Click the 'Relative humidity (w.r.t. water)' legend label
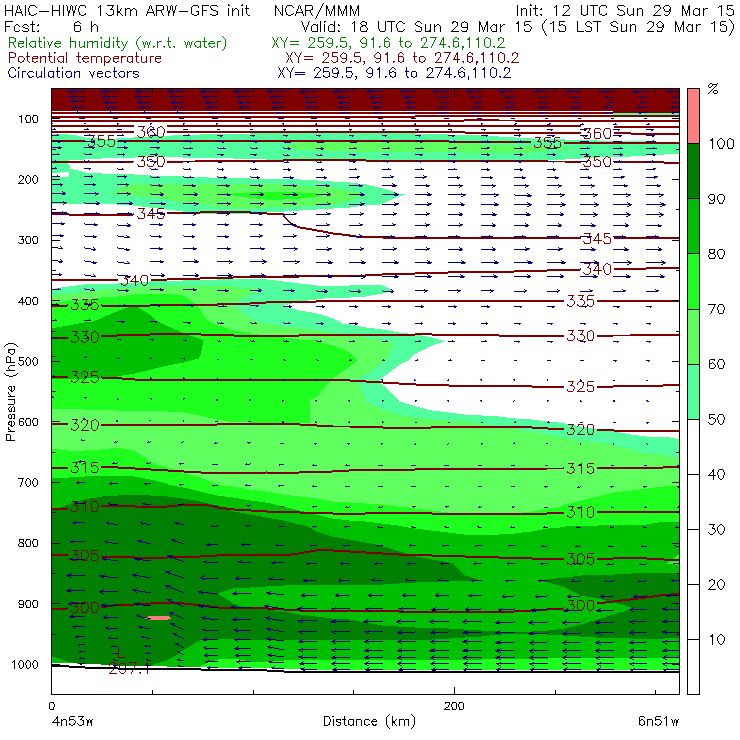This screenshot has height=740, width=740. pyautogui.click(x=118, y=43)
